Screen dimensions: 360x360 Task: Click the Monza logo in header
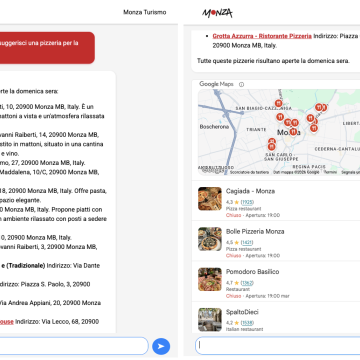pos(217,13)
